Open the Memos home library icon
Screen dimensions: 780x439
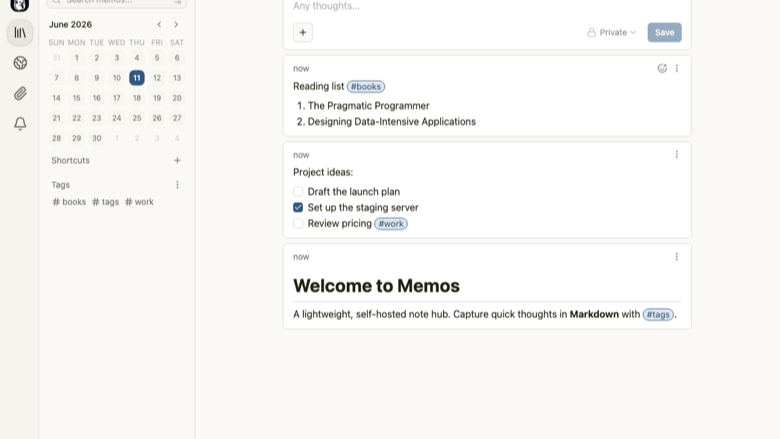[x=20, y=33]
